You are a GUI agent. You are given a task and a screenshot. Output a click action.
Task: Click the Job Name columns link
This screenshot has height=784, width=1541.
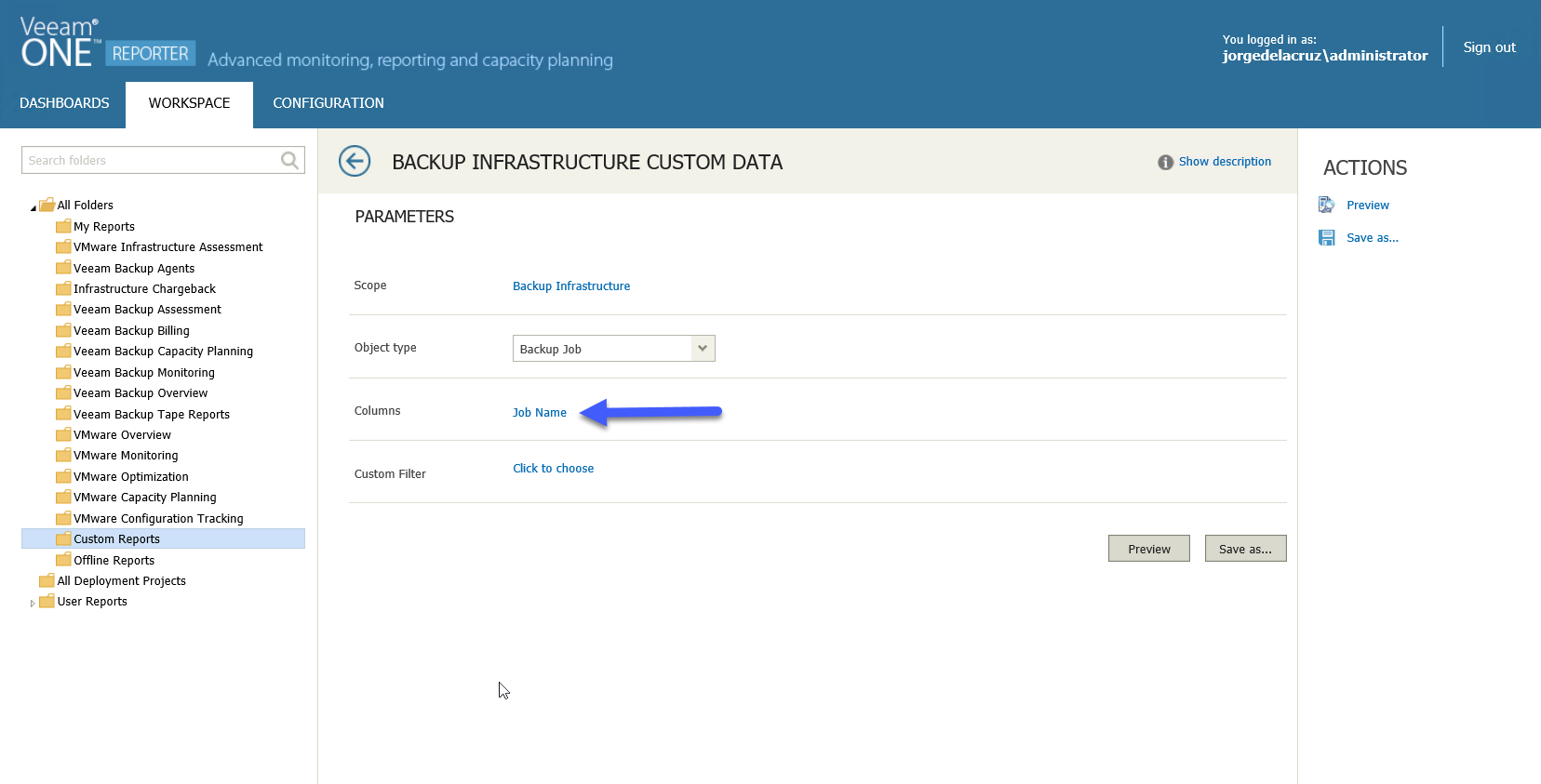point(540,413)
